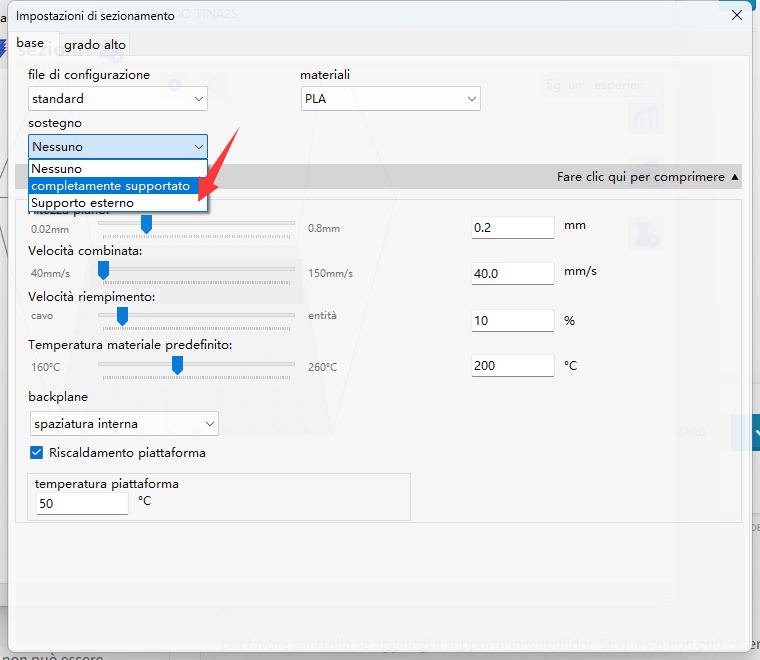Open the file di configurazione dropdown
This screenshot has width=760, height=660.
(118, 99)
